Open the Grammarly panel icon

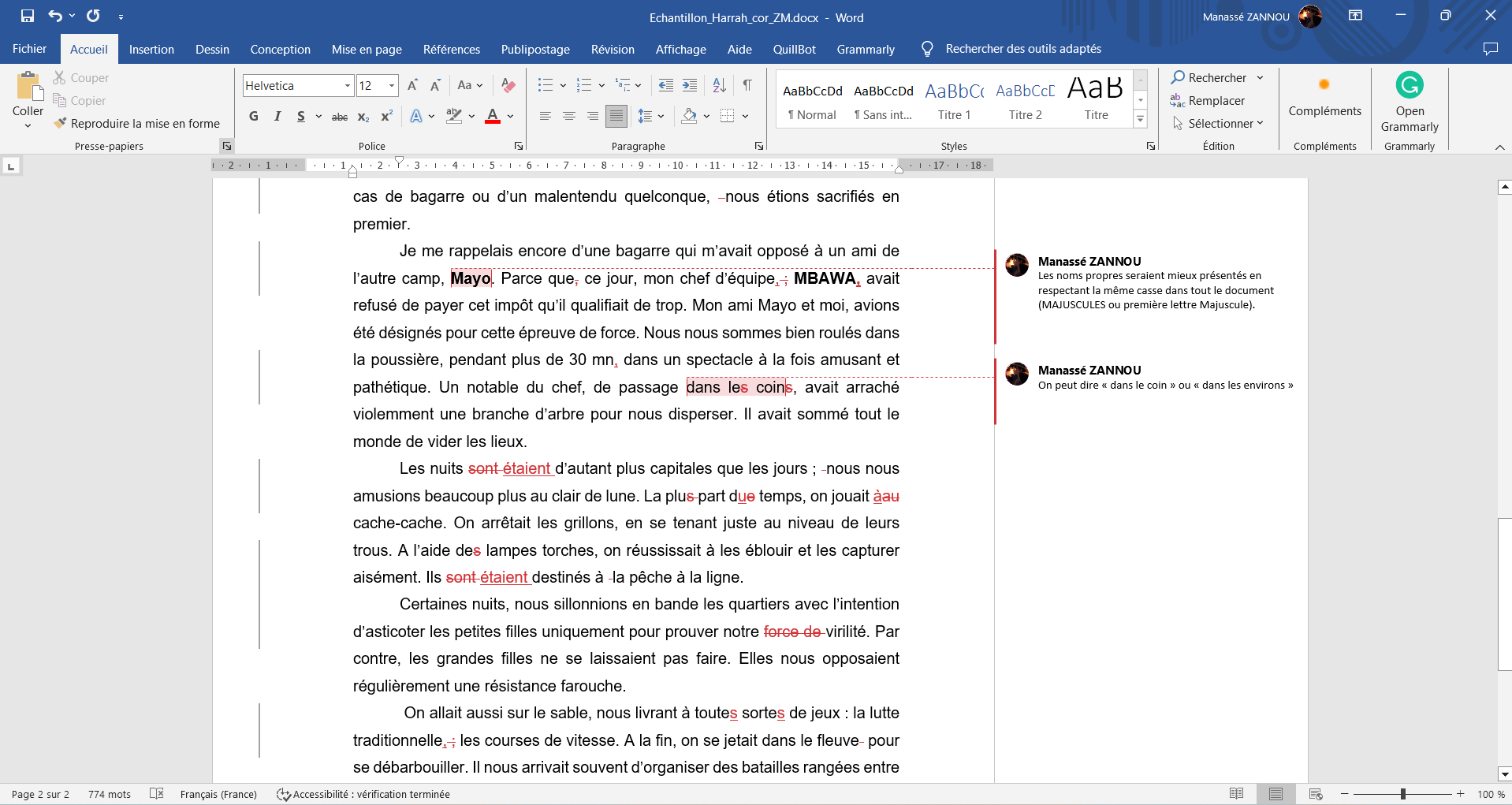point(1409,85)
